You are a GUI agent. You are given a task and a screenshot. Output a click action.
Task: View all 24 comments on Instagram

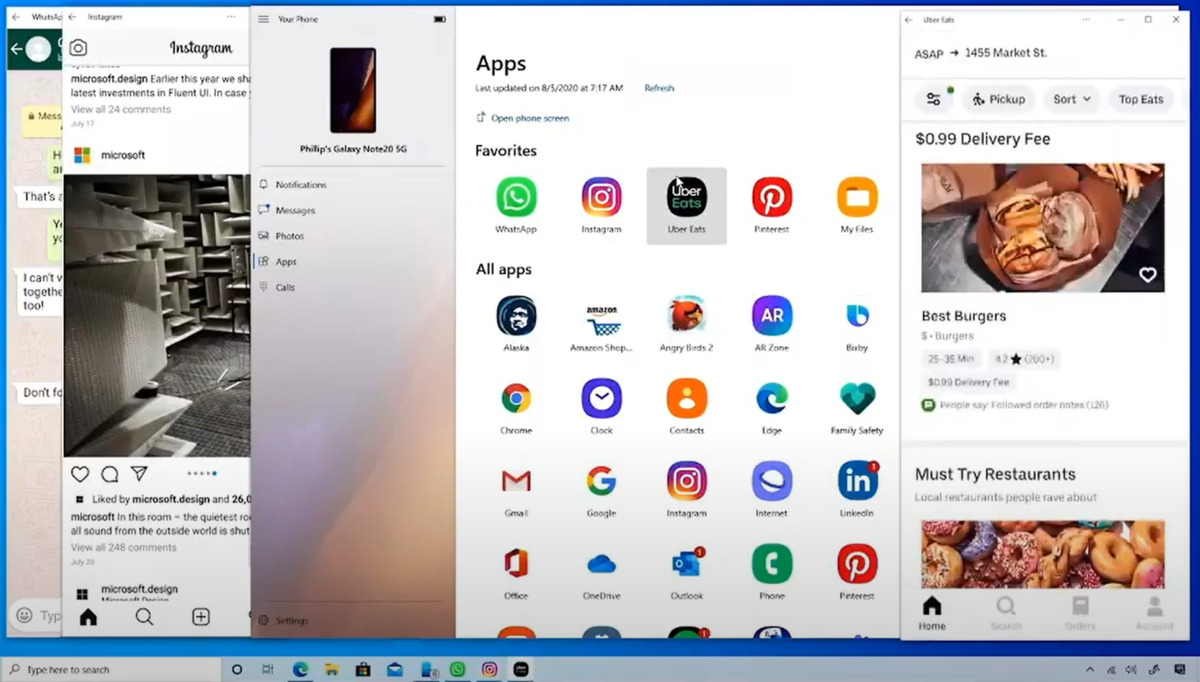pyautogui.click(x=120, y=109)
